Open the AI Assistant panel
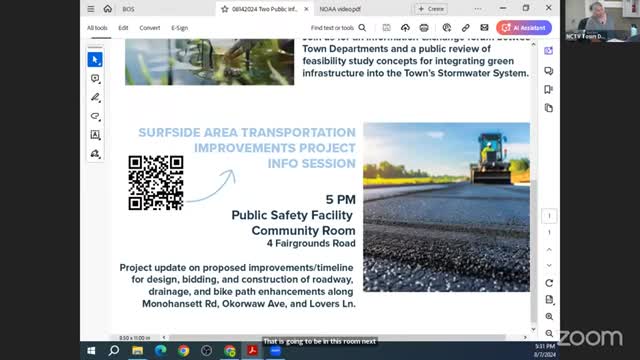 pos(524,28)
